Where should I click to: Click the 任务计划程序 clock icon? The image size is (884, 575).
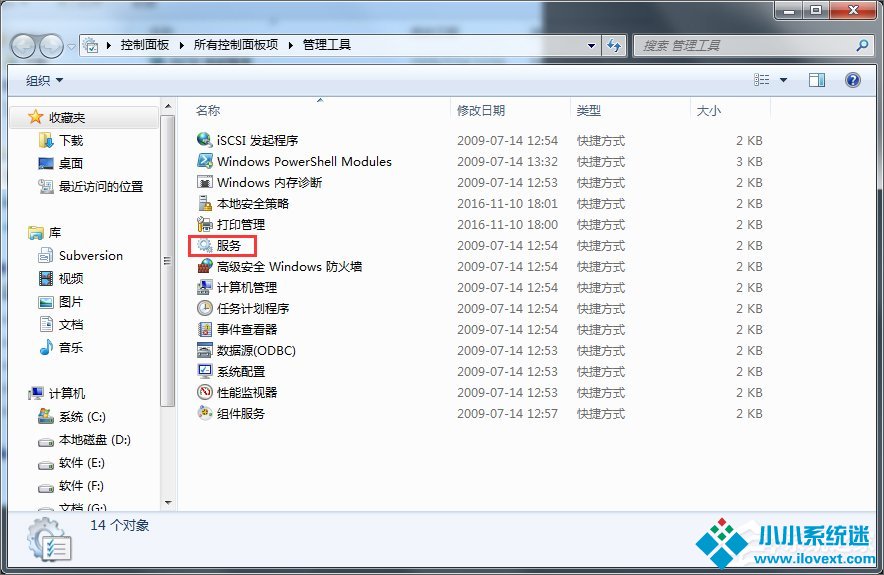click(x=205, y=308)
